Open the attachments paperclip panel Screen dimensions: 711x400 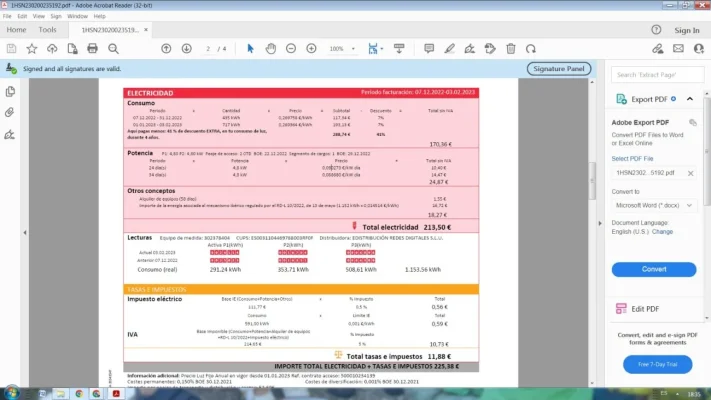(10, 112)
